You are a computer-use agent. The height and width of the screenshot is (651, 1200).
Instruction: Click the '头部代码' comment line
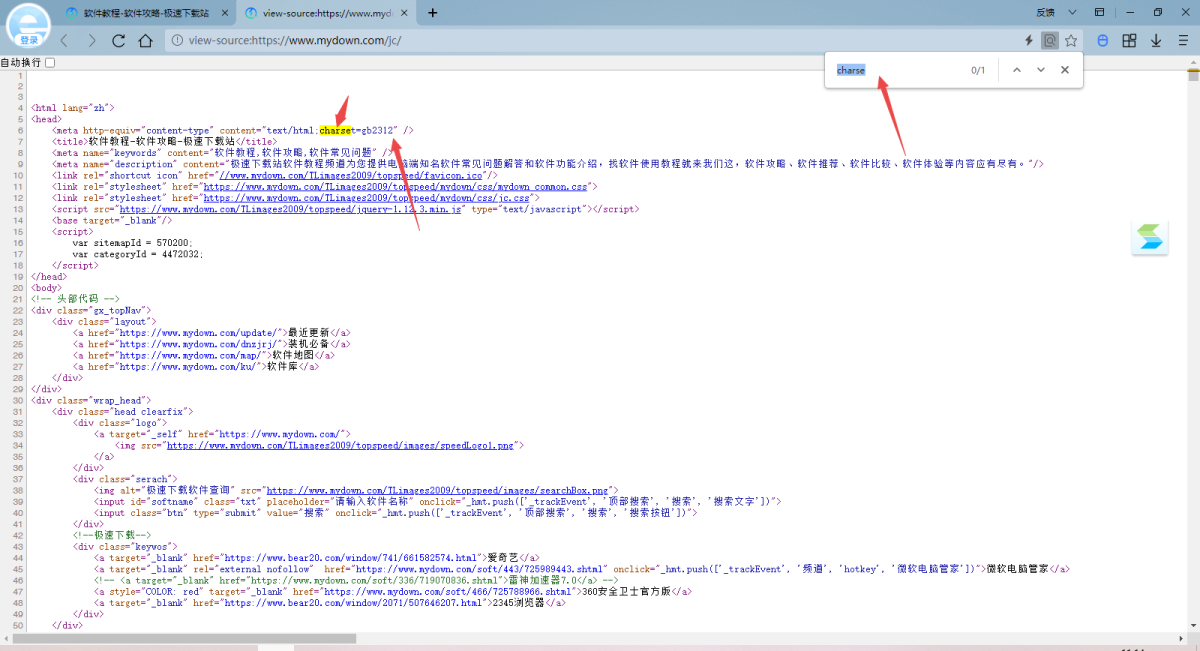76,299
